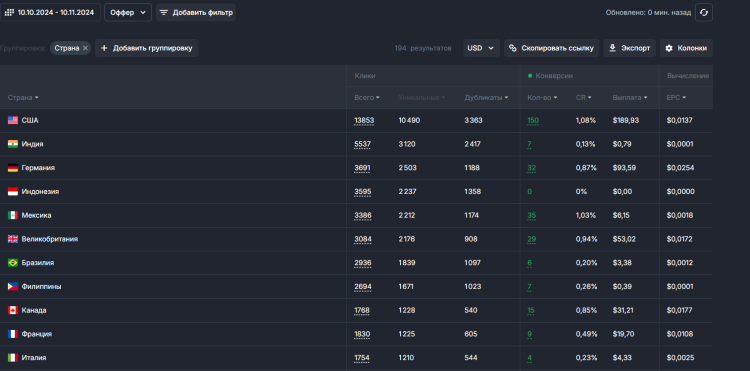Viewport: 750px width, 371px height.
Task: Click the refresh icon next to Обновлено
Action: [x=704, y=12]
